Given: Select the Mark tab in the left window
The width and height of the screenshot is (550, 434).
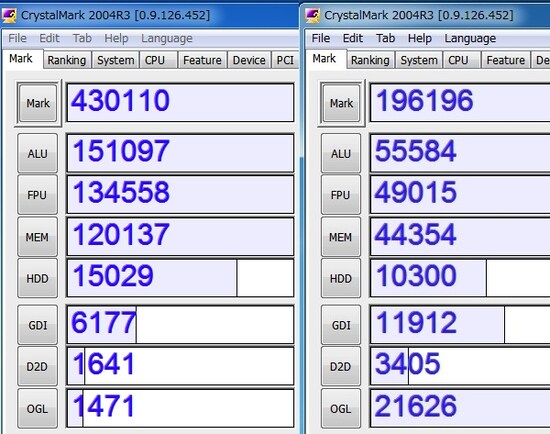Looking at the screenshot, I should click(22, 59).
